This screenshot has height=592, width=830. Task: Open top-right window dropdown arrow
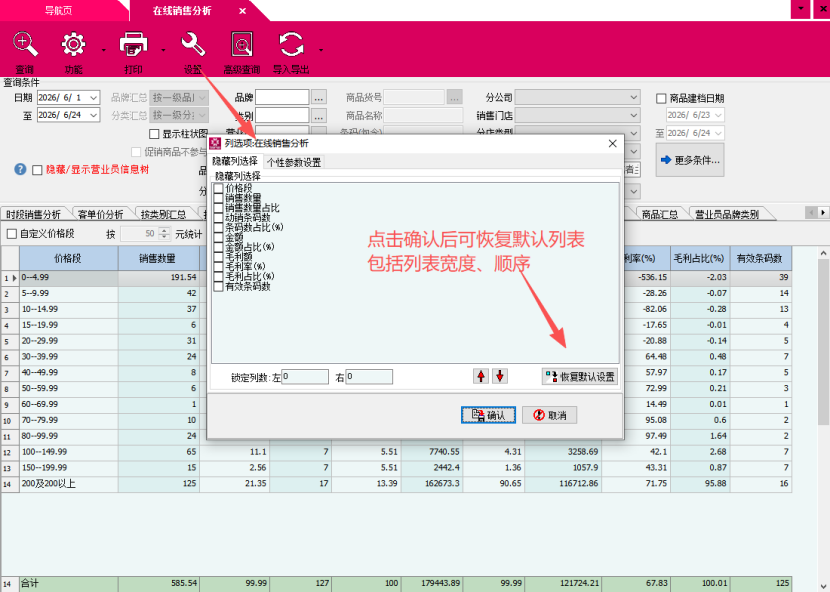coord(800,9)
